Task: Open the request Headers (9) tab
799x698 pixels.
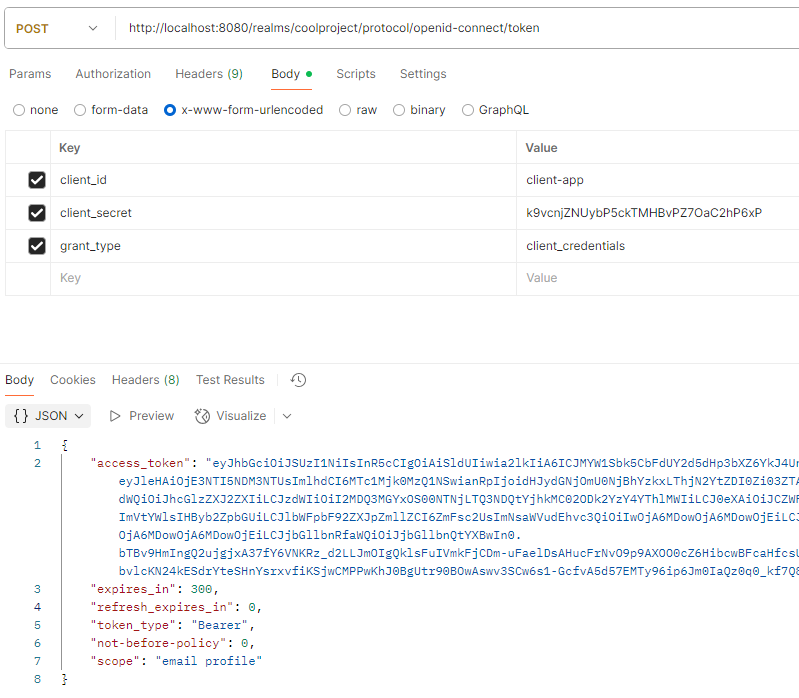Action: pyautogui.click(x=209, y=74)
